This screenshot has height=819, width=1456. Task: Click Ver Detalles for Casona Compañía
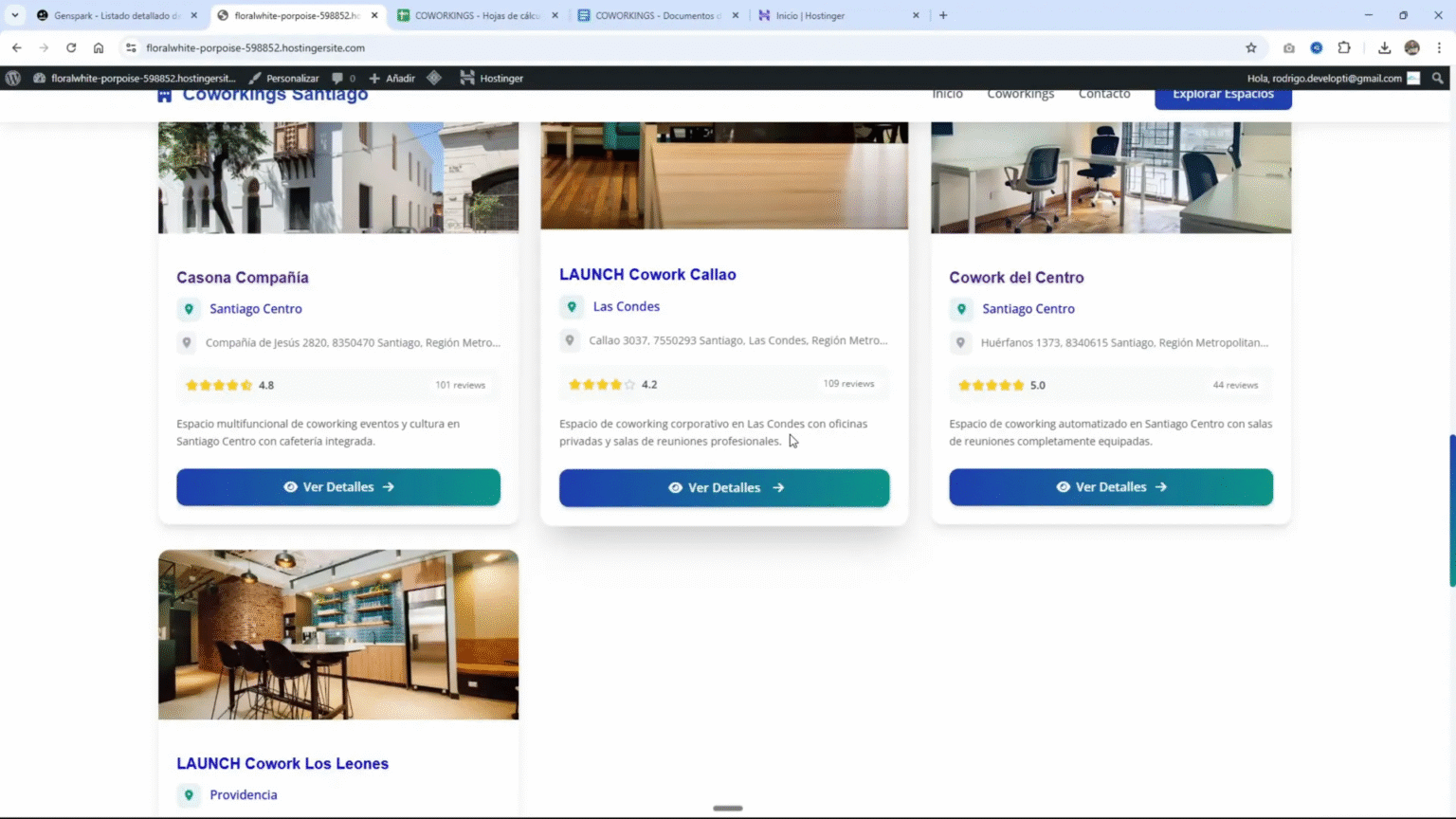(338, 487)
